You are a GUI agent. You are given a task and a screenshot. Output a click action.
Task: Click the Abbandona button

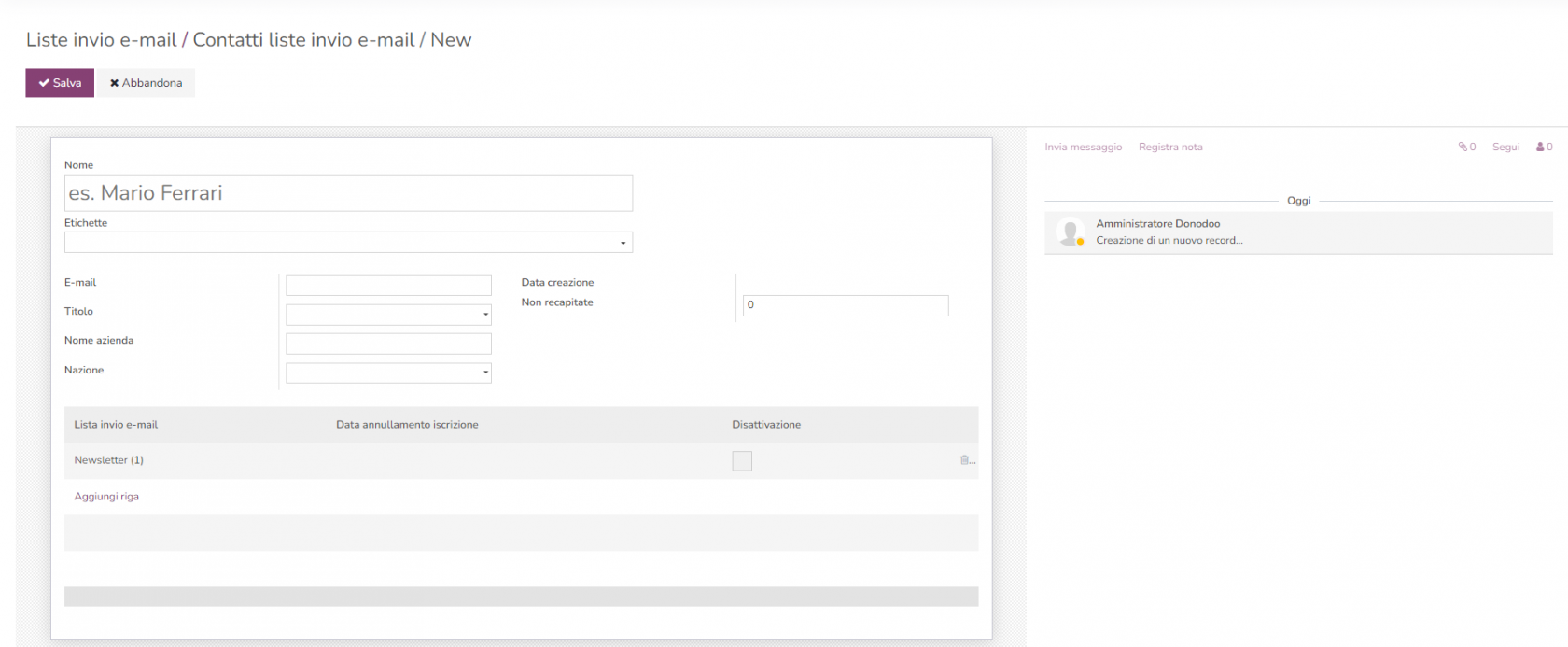[x=147, y=83]
